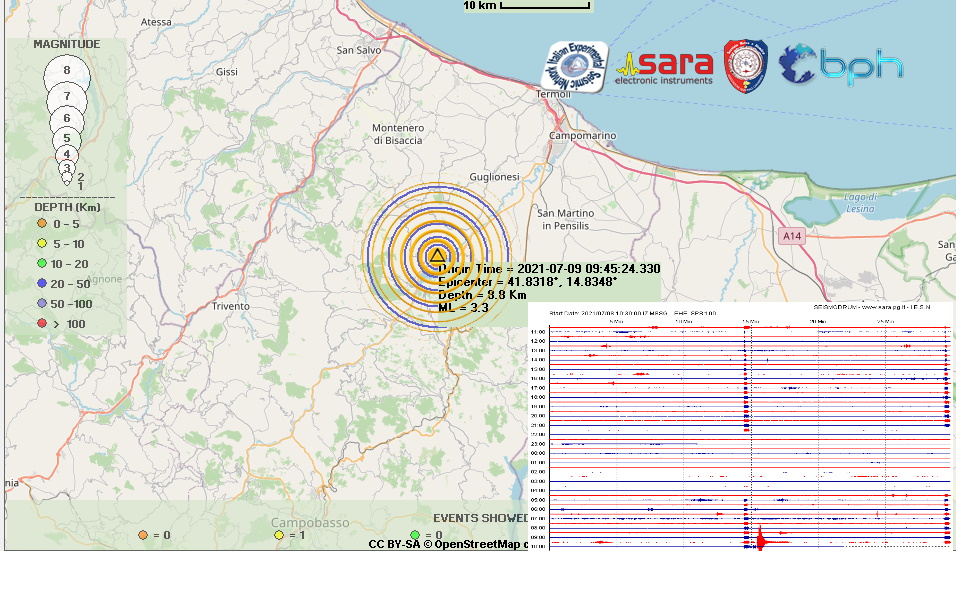Click the yellow 5 - 10 depth dot
Screen dimensions: 956x600
click(42, 244)
